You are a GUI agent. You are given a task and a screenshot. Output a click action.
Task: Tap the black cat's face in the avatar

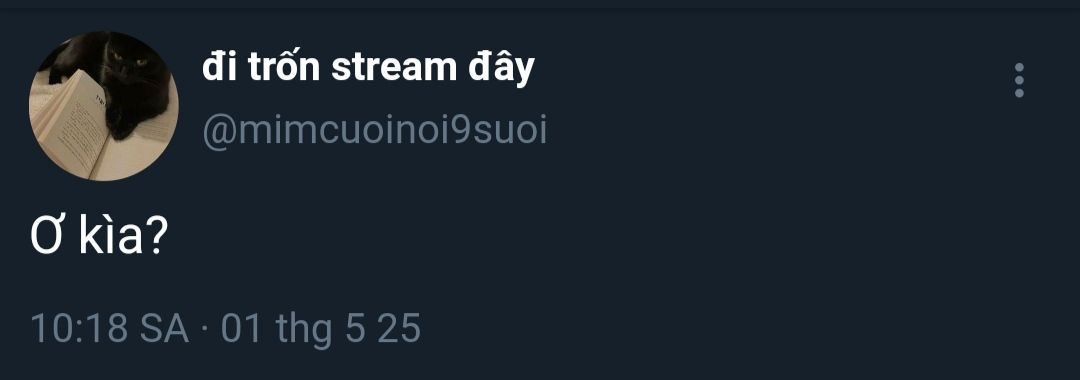[x=131, y=65]
